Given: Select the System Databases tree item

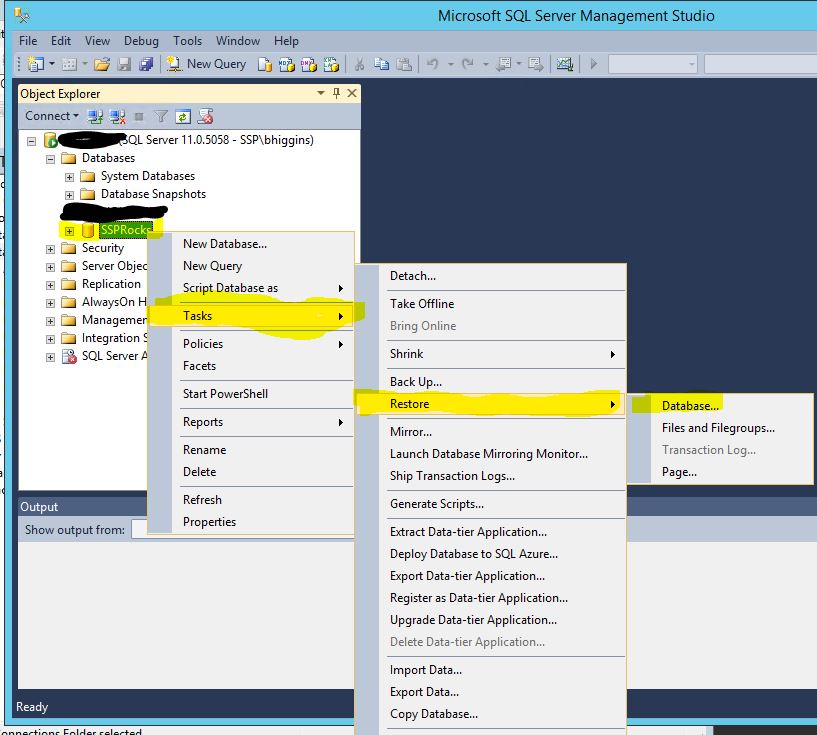Looking at the screenshot, I should pyautogui.click(x=147, y=176).
